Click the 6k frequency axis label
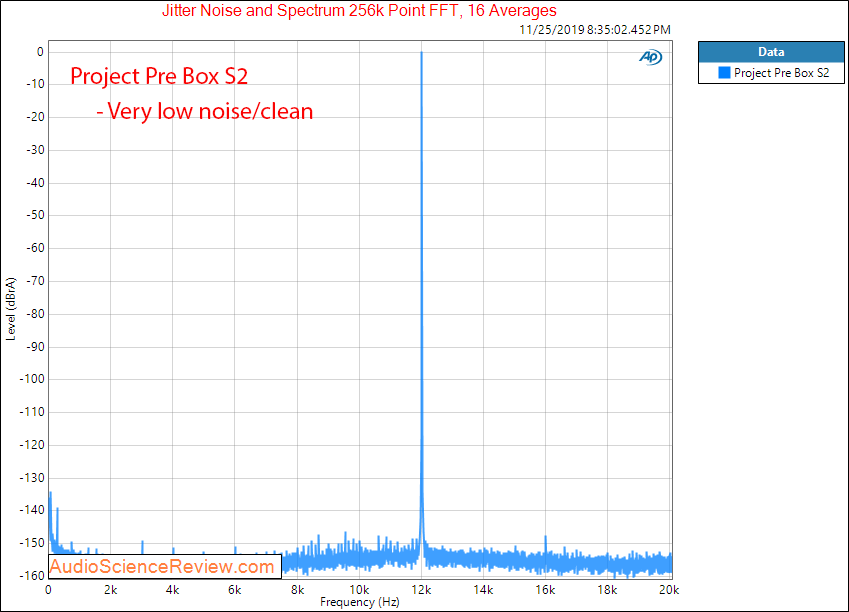Image resolution: width=849 pixels, height=612 pixels. coord(234,590)
